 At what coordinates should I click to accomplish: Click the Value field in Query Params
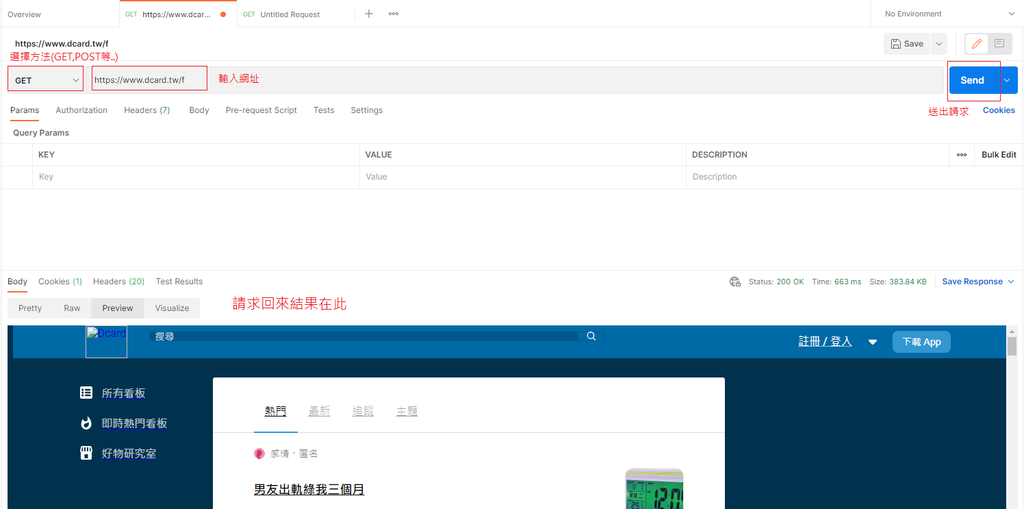[x=523, y=177]
